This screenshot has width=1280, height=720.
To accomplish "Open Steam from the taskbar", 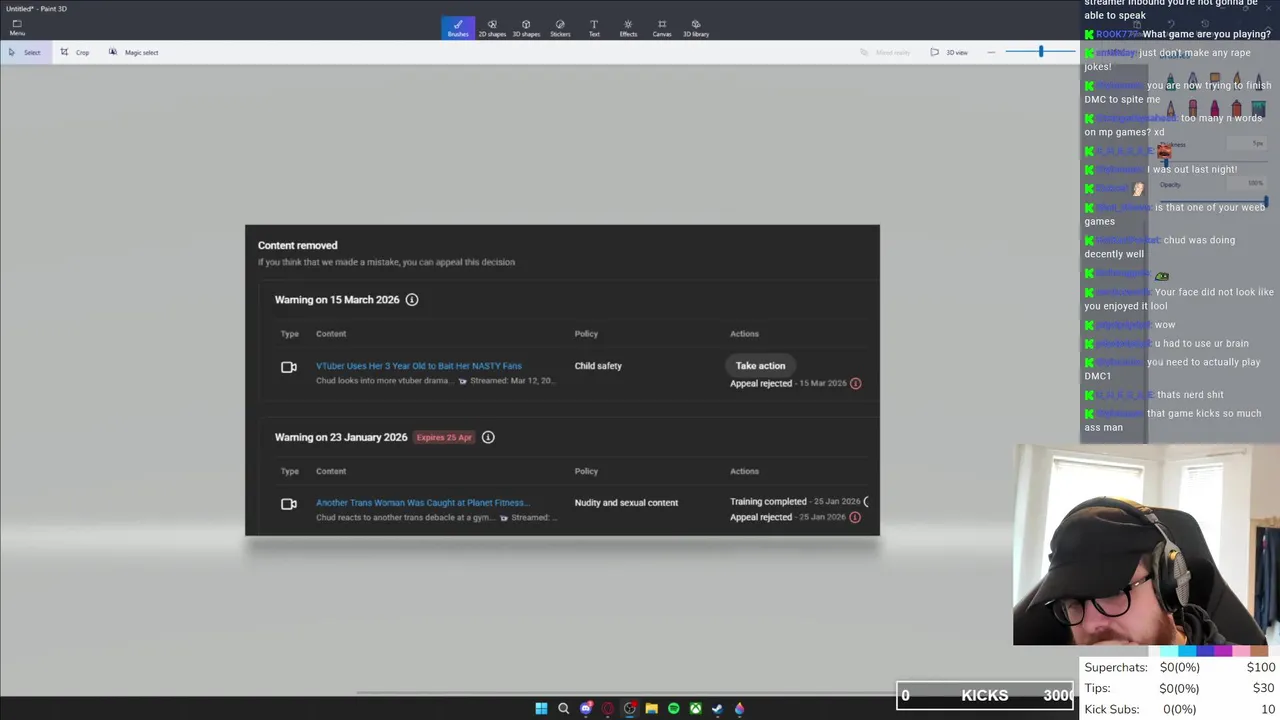I will (x=717, y=708).
